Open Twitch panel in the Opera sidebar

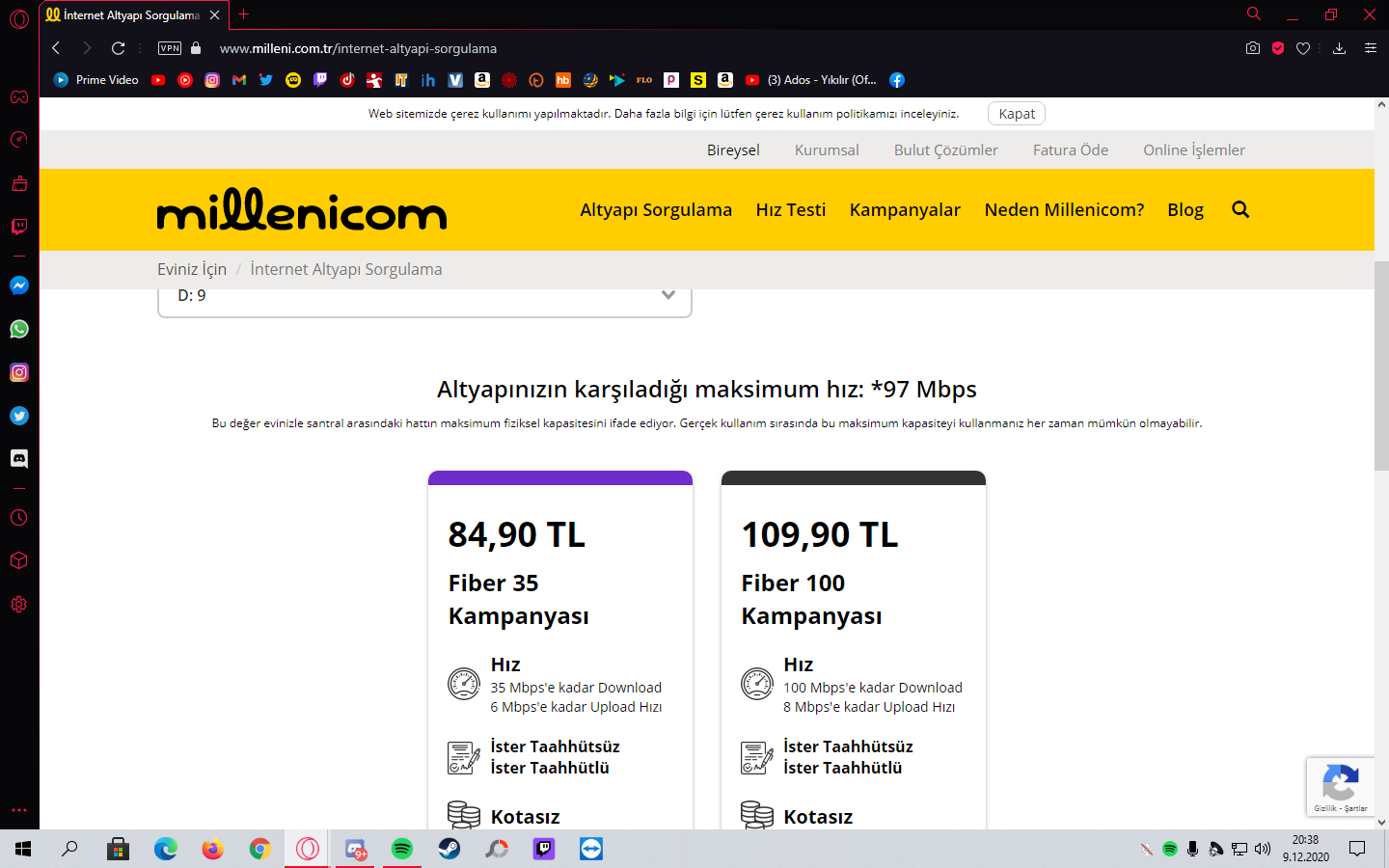[19, 227]
